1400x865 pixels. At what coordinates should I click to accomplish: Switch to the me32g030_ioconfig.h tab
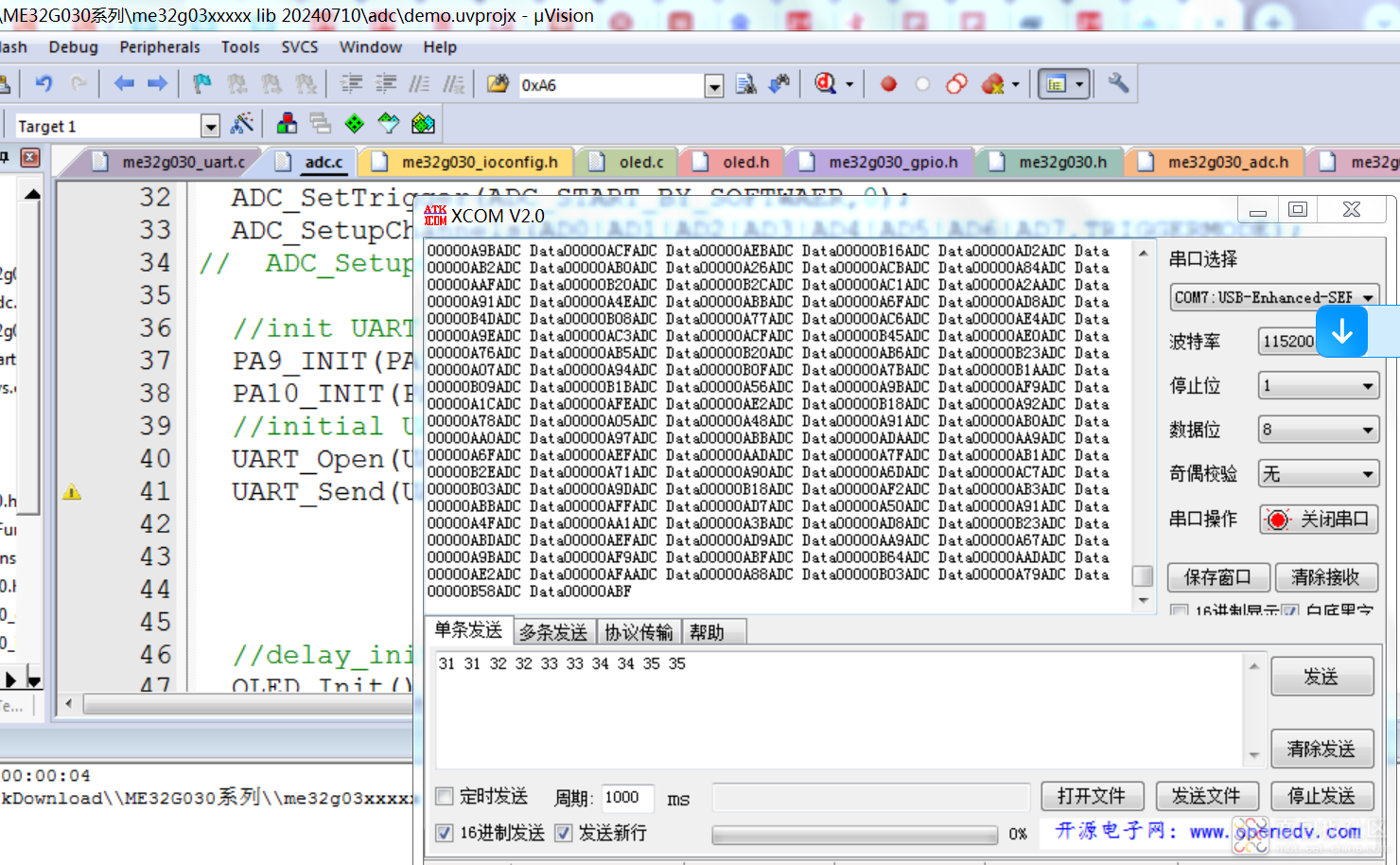click(465, 162)
